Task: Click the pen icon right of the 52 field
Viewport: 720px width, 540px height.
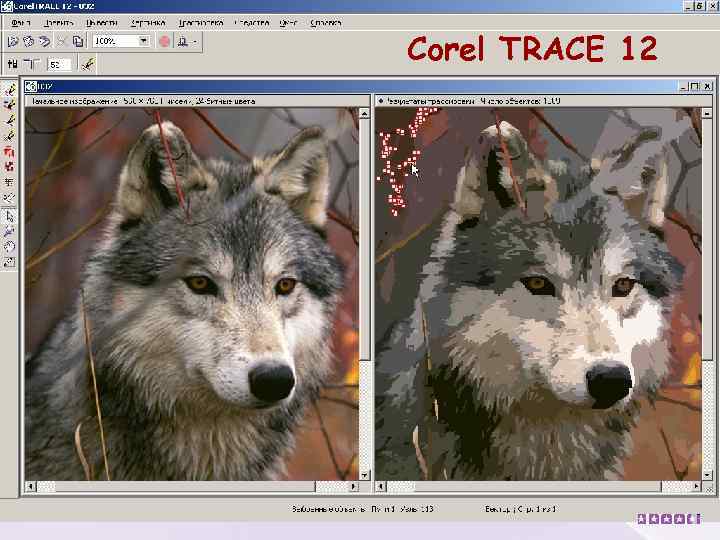Action: (88, 64)
